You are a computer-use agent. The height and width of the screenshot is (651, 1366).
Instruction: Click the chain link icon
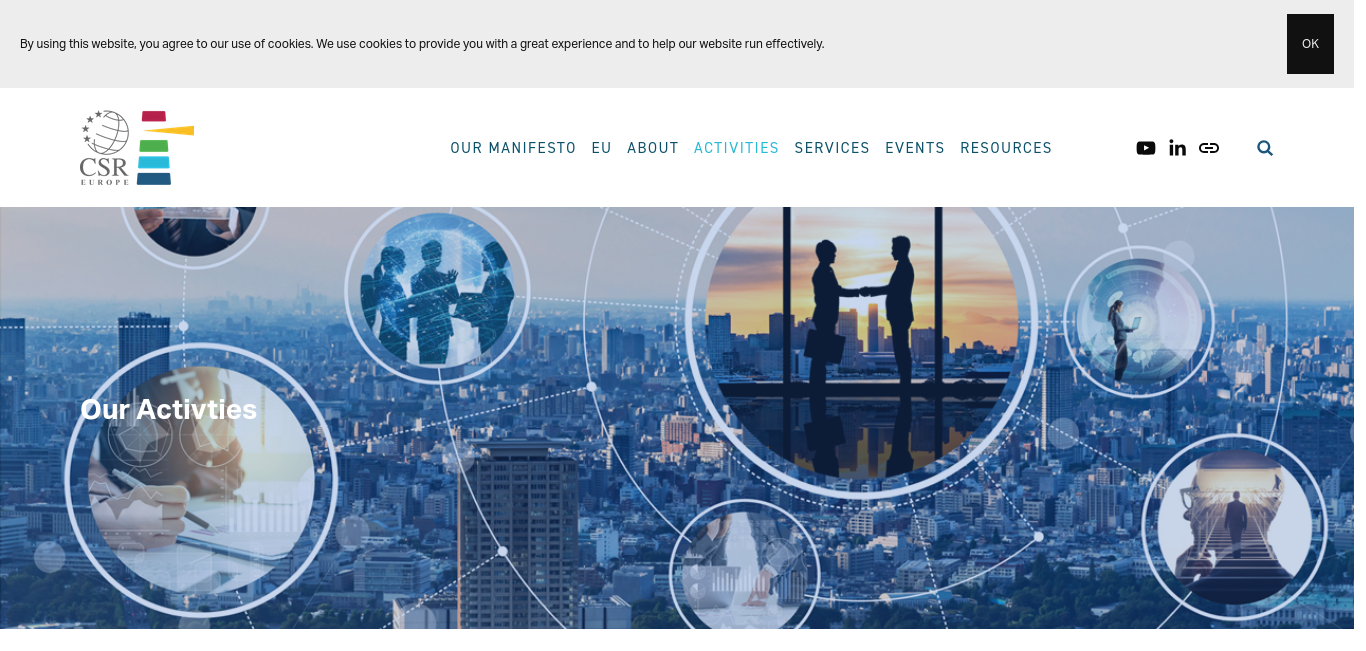coord(1209,148)
